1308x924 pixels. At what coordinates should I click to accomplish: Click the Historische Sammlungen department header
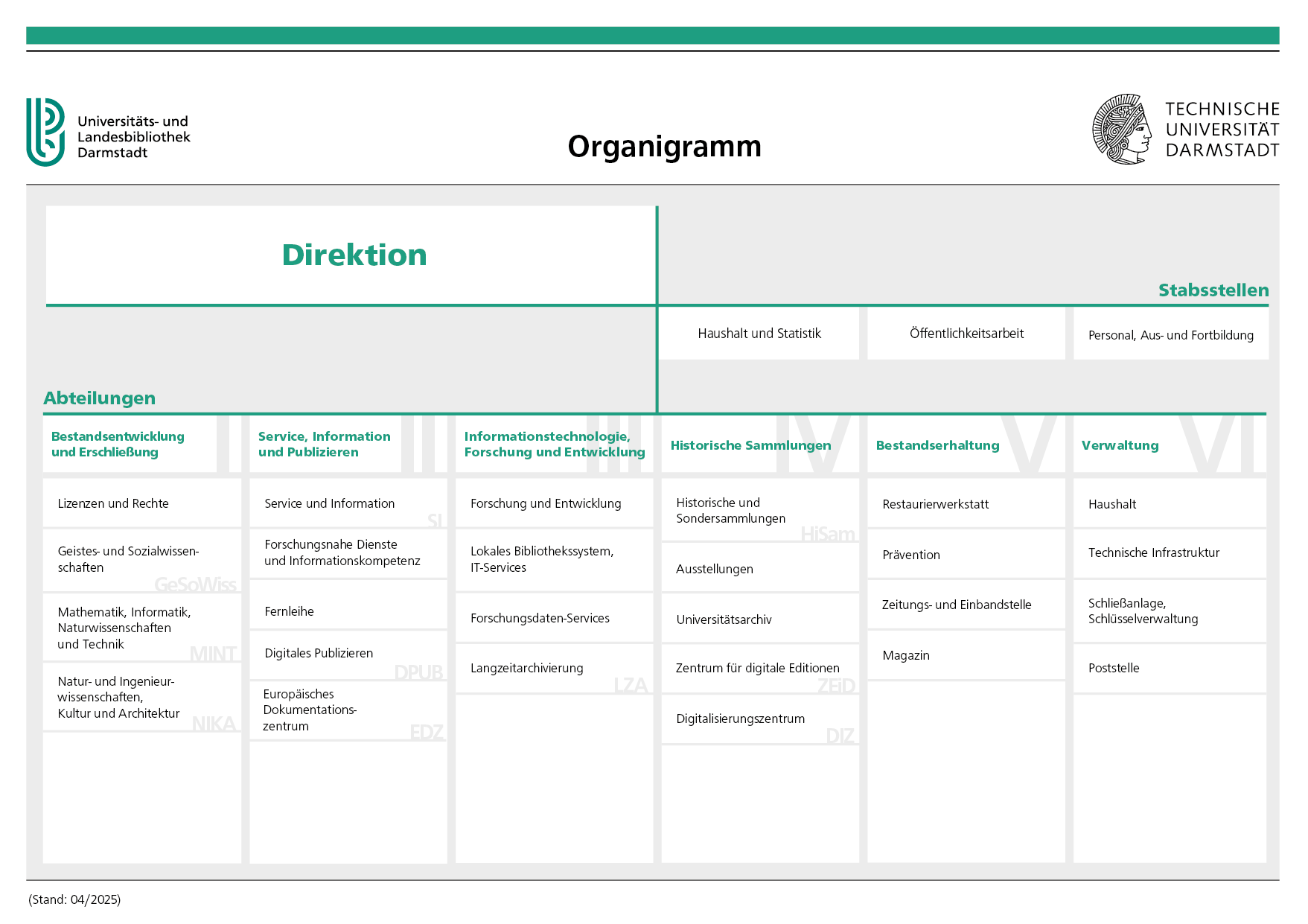(x=750, y=445)
